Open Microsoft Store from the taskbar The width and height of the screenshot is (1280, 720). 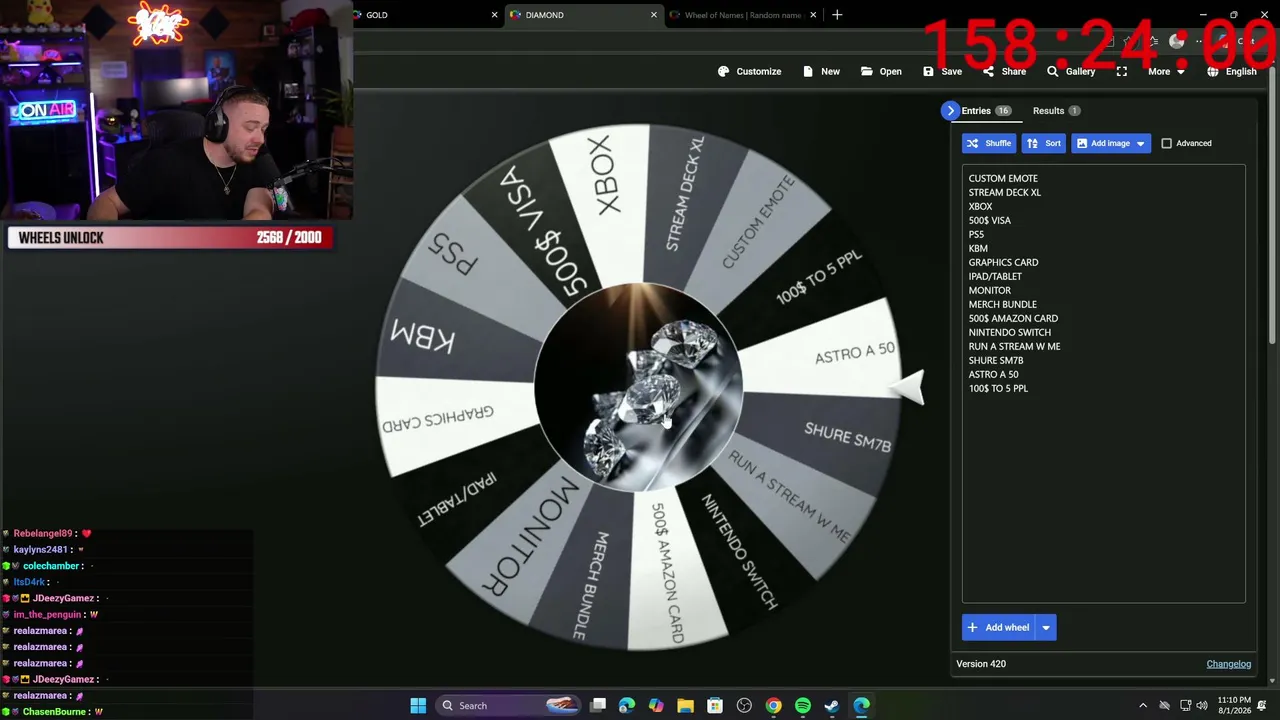click(714, 706)
